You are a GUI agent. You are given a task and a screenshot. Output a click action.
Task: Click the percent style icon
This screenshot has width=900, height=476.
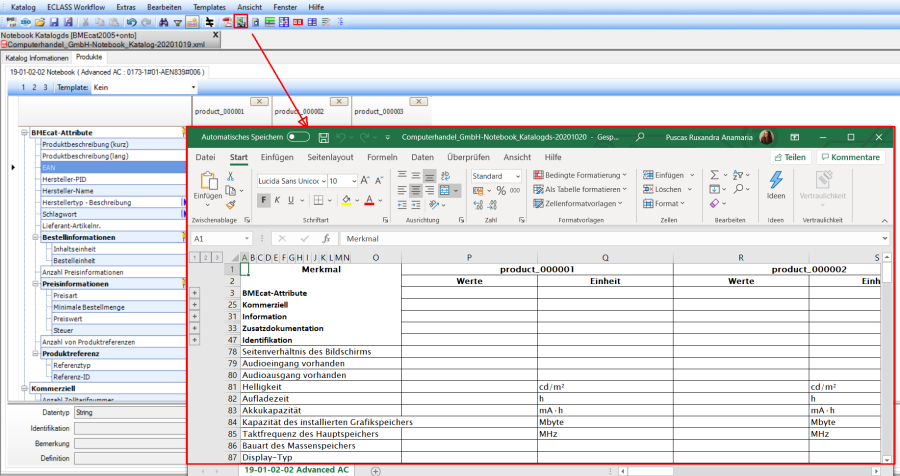tap(502, 190)
